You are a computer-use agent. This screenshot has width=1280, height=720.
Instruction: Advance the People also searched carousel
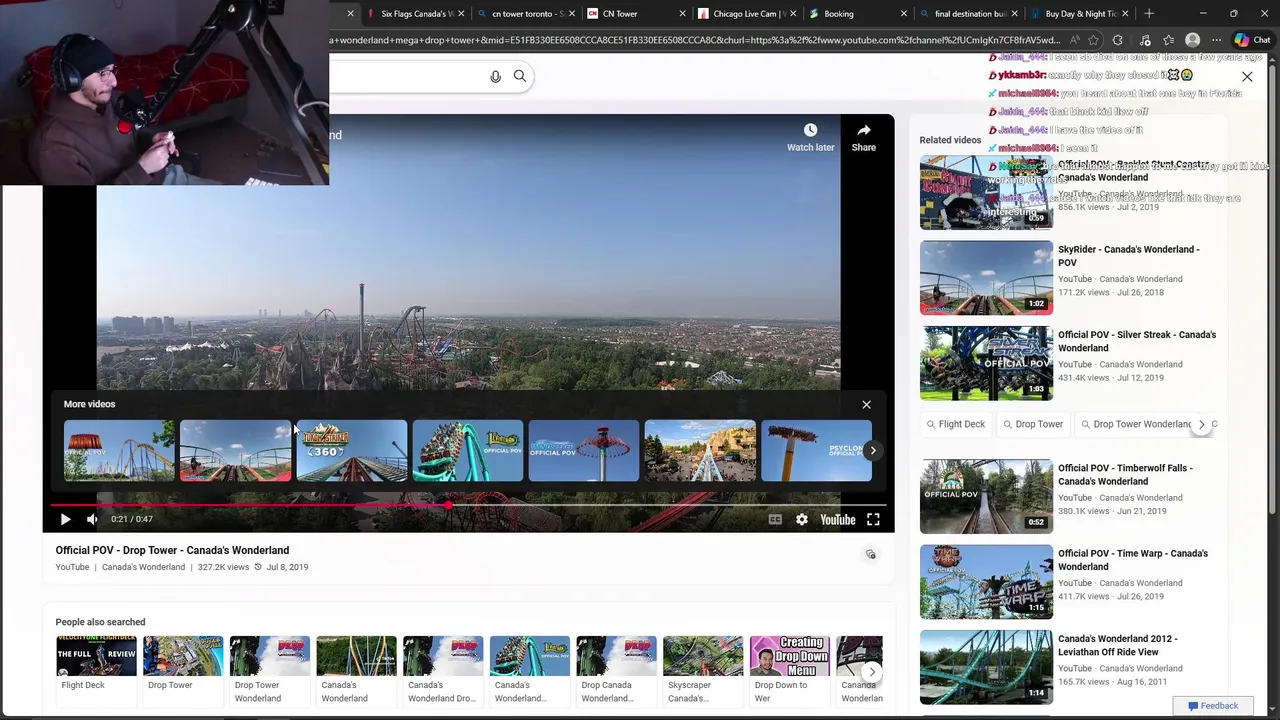(x=873, y=672)
